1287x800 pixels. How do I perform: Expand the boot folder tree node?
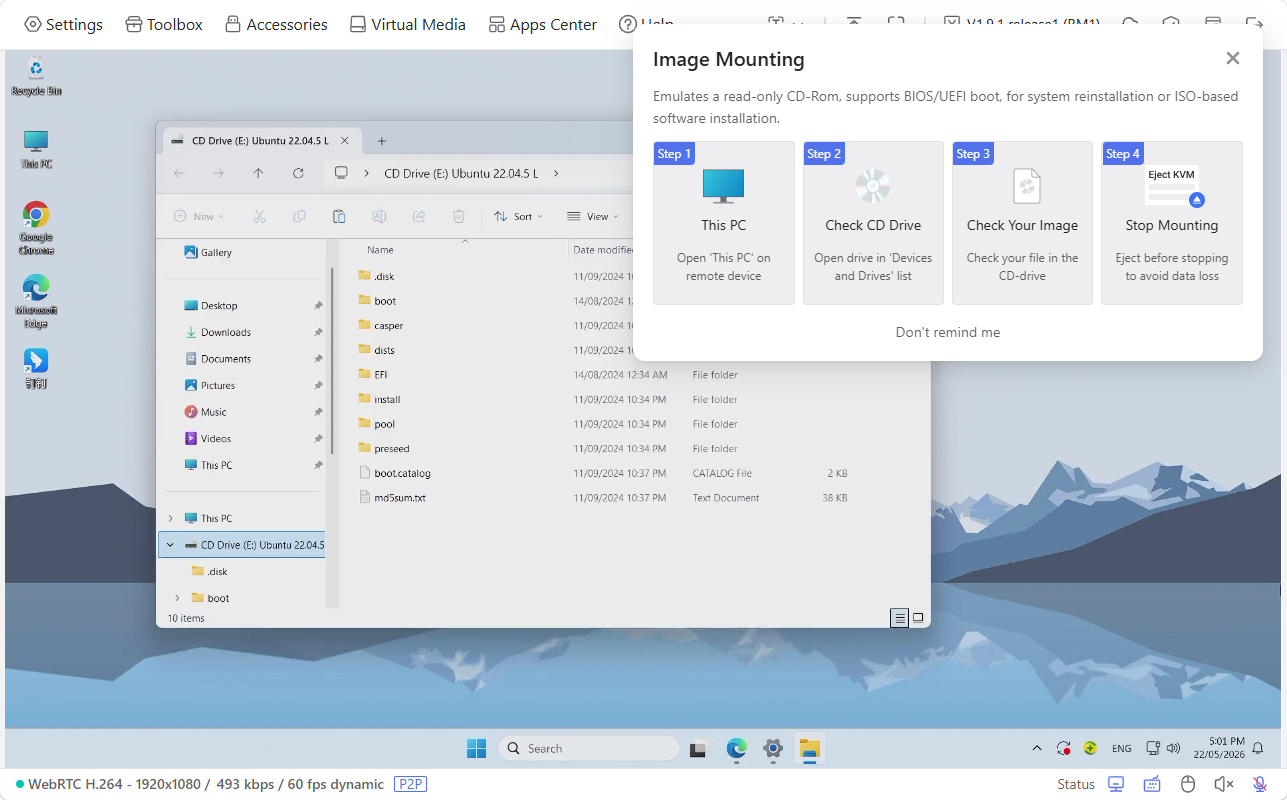pos(177,598)
